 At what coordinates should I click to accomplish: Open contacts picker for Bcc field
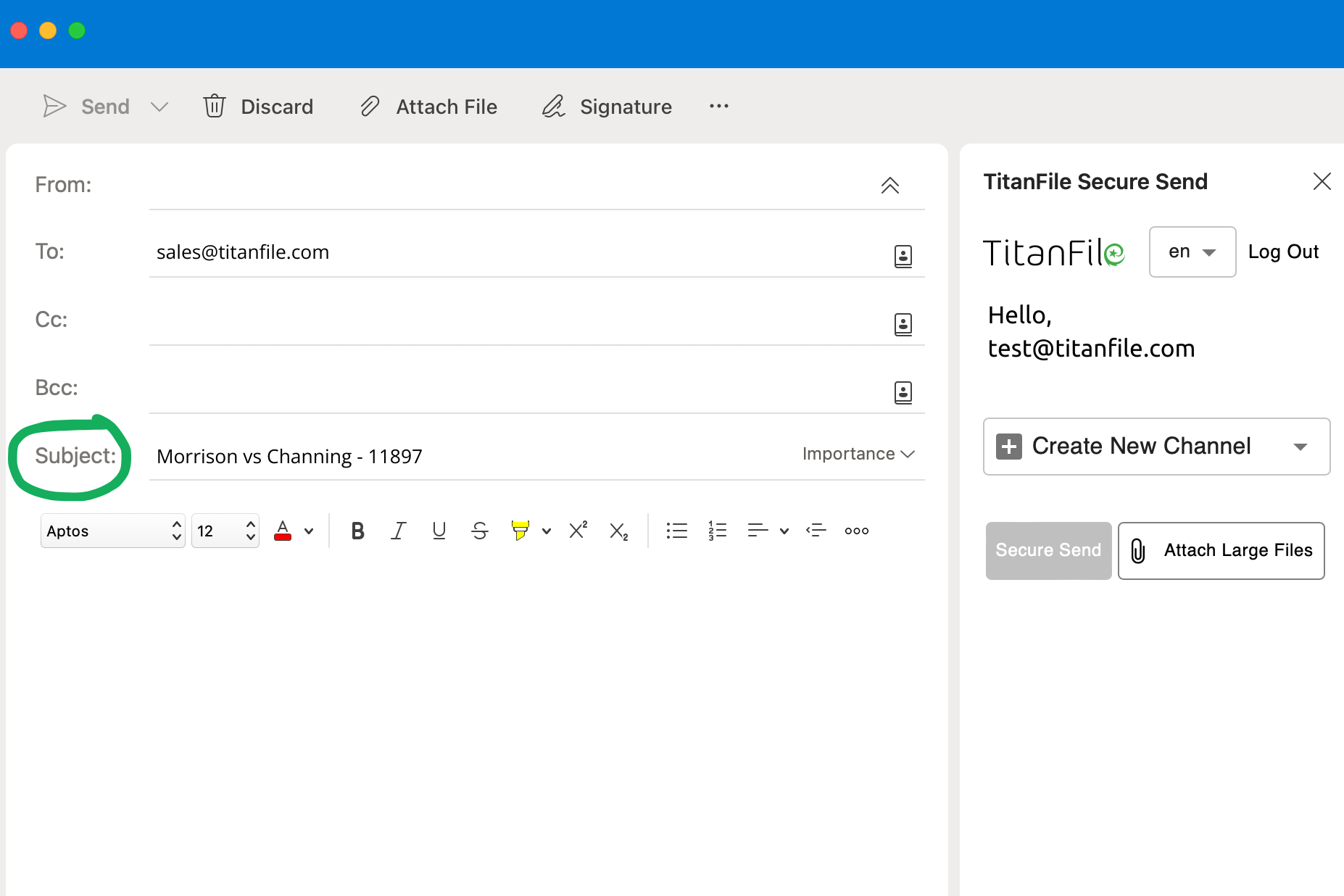[x=903, y=392]
